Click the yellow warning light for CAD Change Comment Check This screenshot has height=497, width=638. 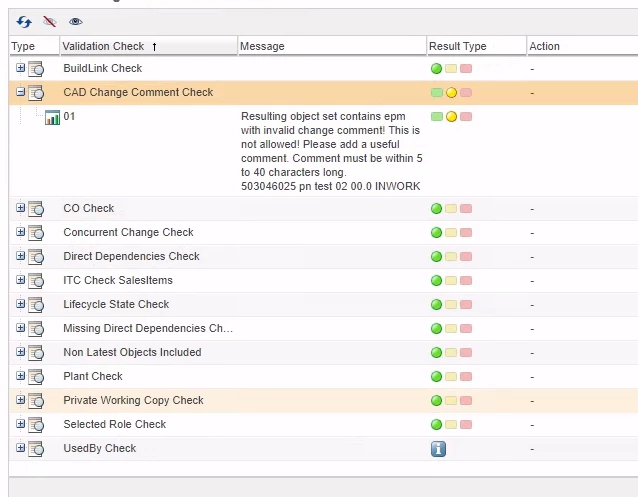(451, 93)
